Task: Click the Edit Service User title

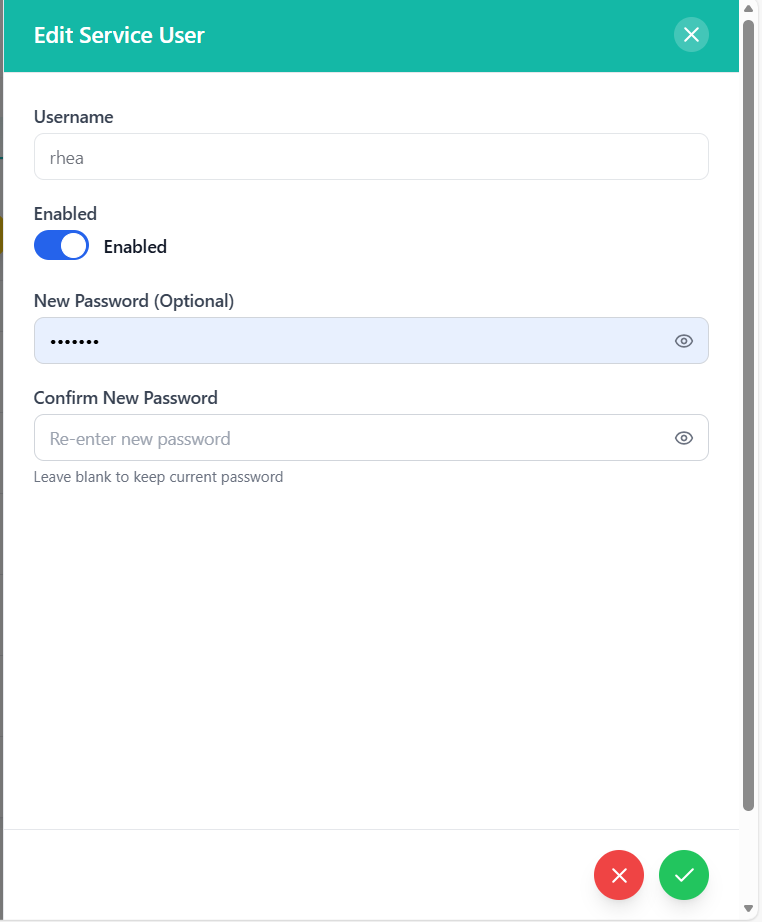Action: [x=119, y=36]
